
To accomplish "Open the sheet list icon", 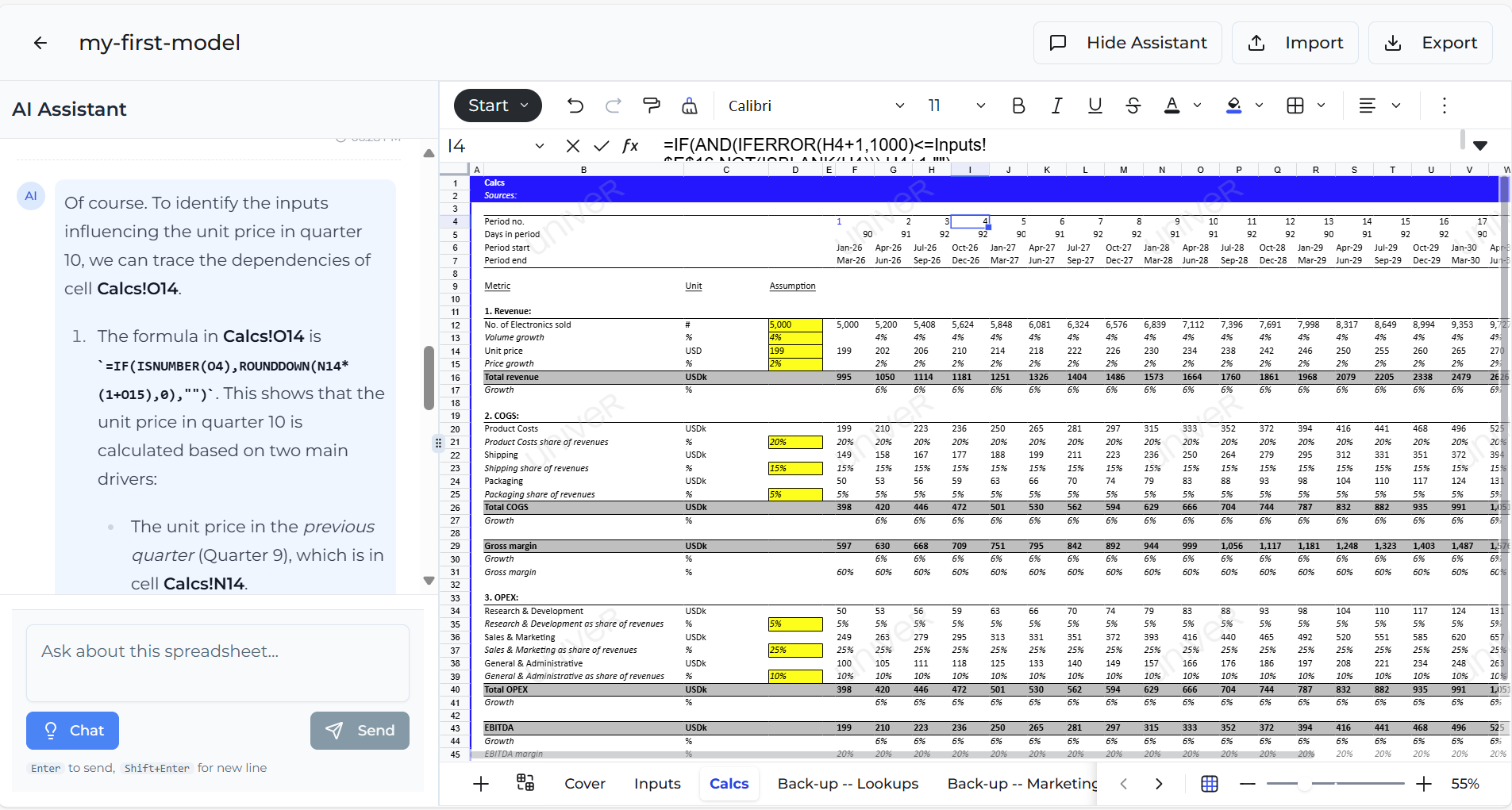I will 525,783.
